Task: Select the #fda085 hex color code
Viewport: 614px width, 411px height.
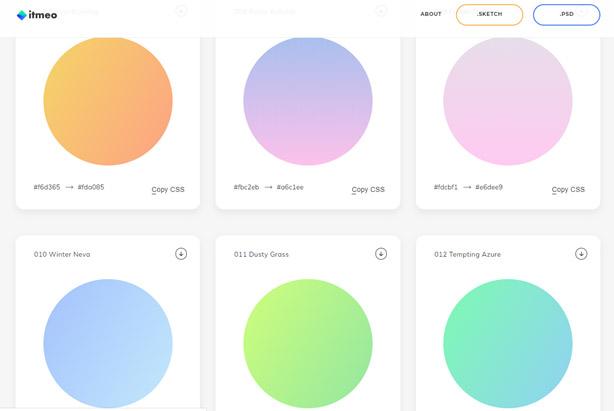Action: [x=91, y=187]
